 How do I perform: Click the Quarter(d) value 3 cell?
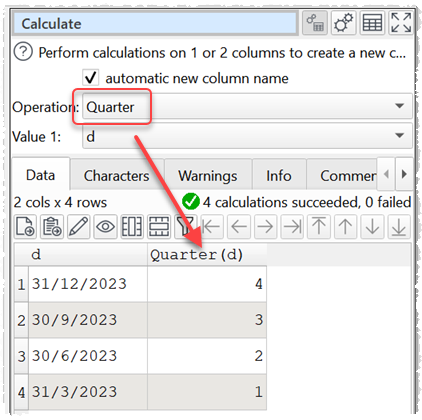207,320
